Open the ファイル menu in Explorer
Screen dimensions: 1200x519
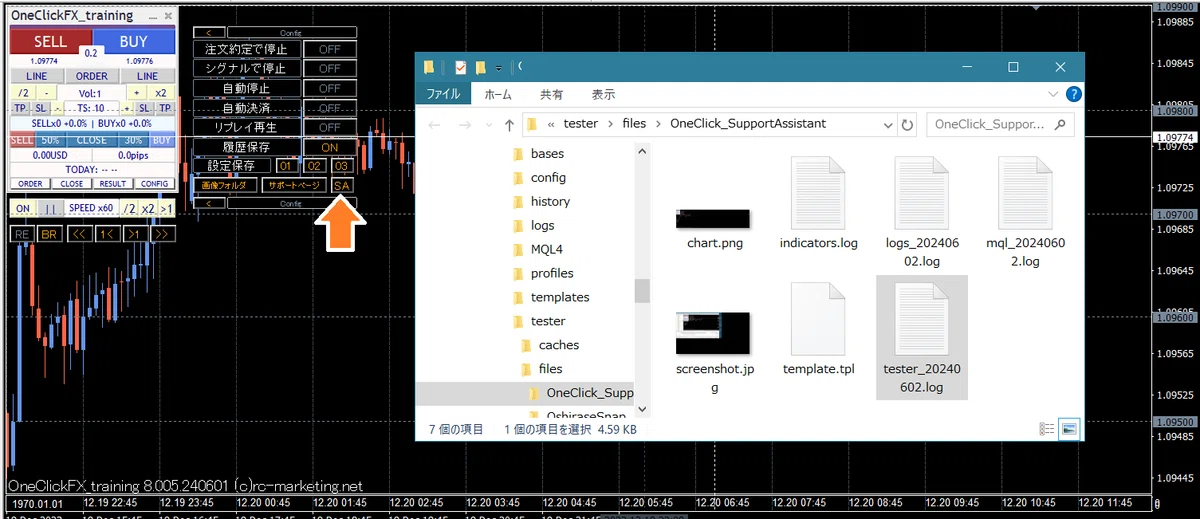pos(443,94)
